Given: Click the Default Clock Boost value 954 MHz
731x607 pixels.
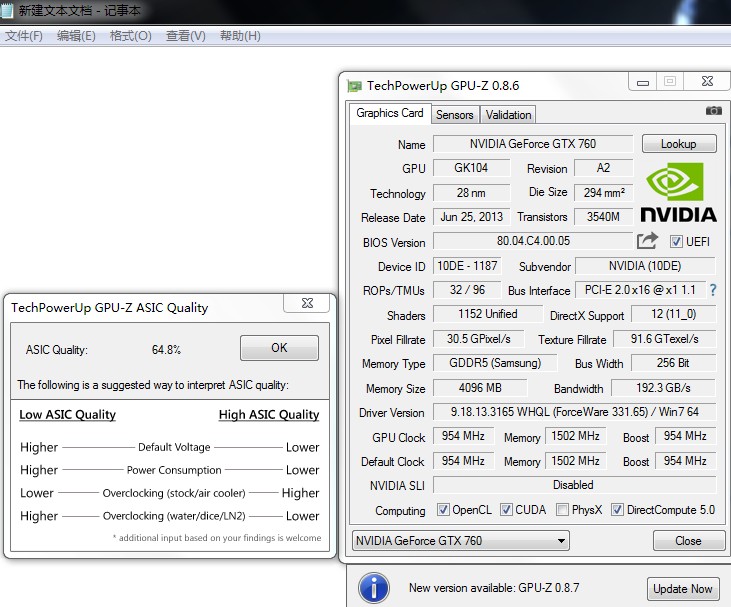Looking at the screenshot, I should [x=685, y=461].
